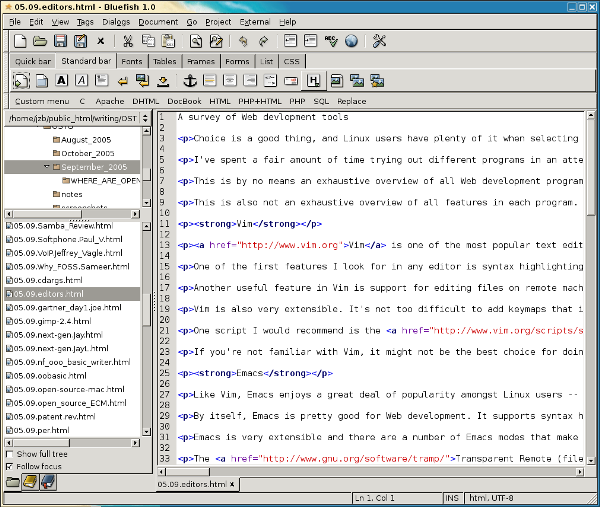Click the Cut scissors icon
600x507 pixels.
click(x=128, y=41)
